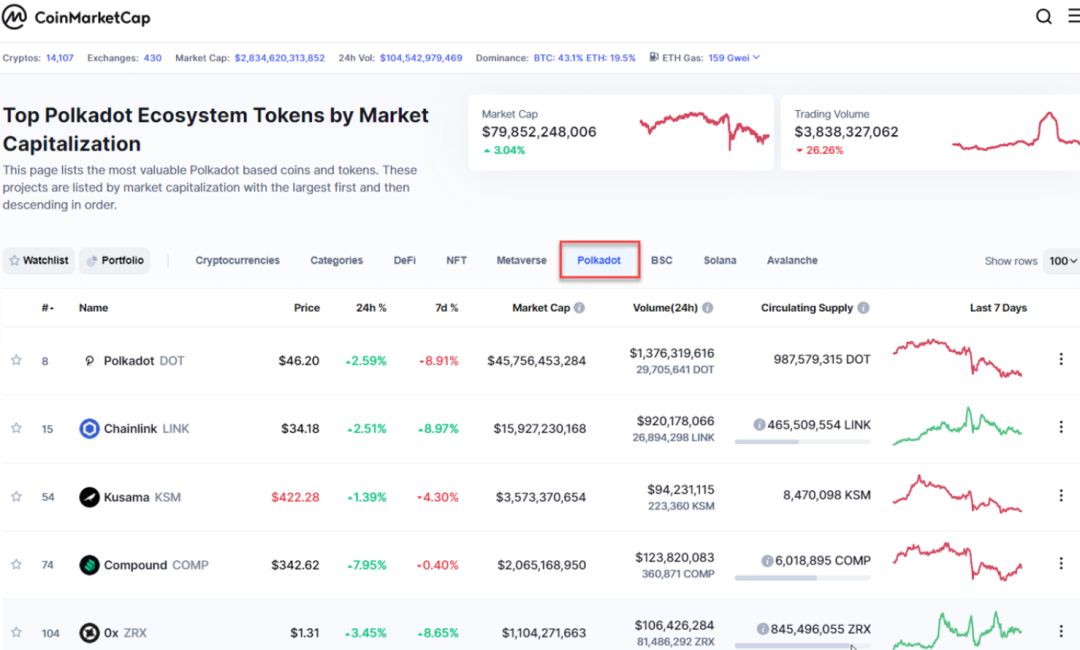
Task: Sort table by rank number column
Action: pos(48,308)
